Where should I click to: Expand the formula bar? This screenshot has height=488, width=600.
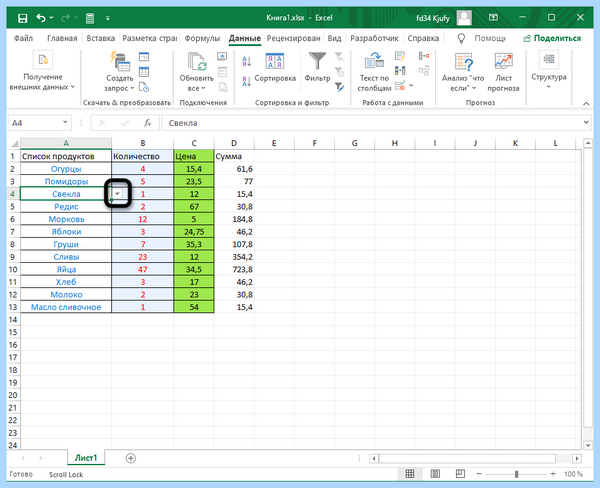point(586,122)
